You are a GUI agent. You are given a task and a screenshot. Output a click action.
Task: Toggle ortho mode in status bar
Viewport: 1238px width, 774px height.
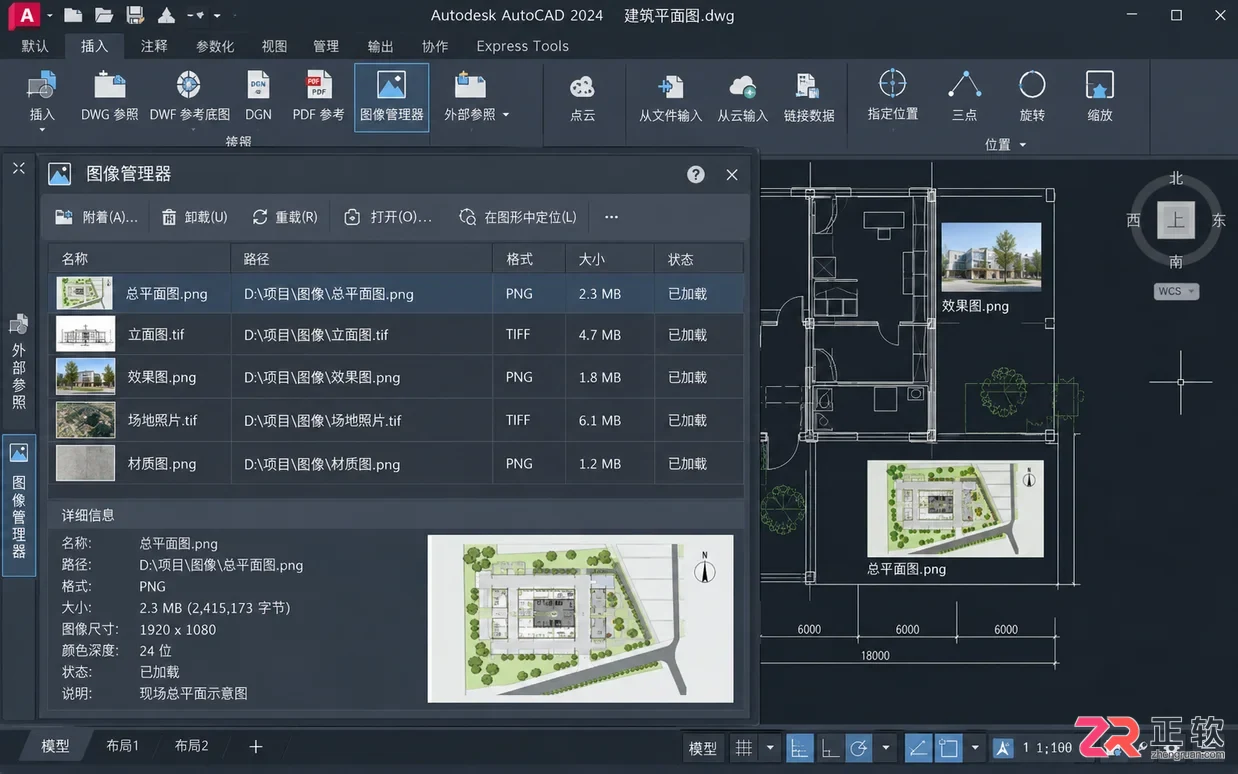(829, 748)
